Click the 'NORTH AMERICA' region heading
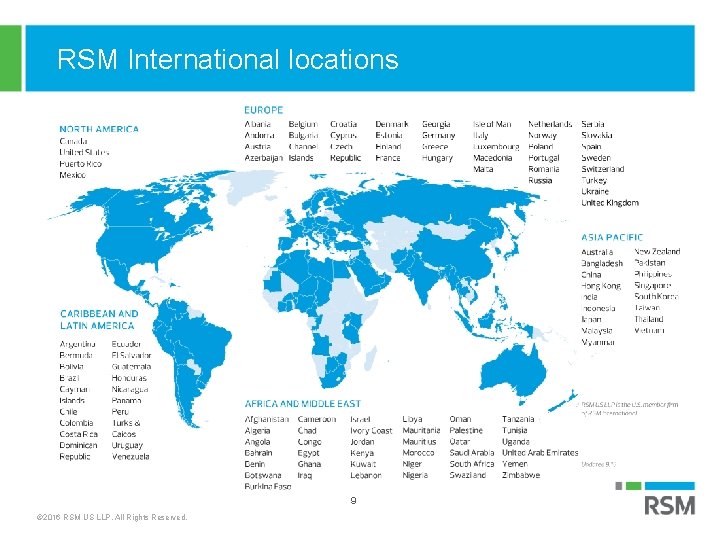 pyautogui.click(x=99, y=129)
